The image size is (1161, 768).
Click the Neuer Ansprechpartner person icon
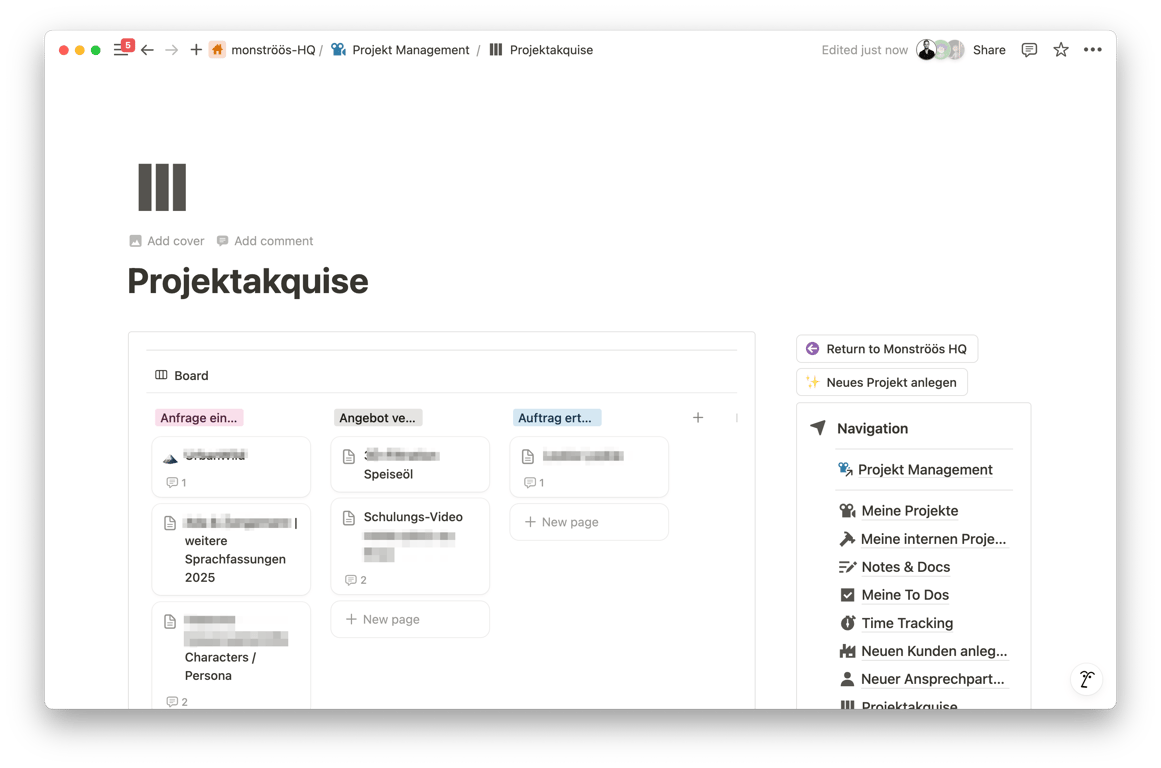tap(846, 679)
